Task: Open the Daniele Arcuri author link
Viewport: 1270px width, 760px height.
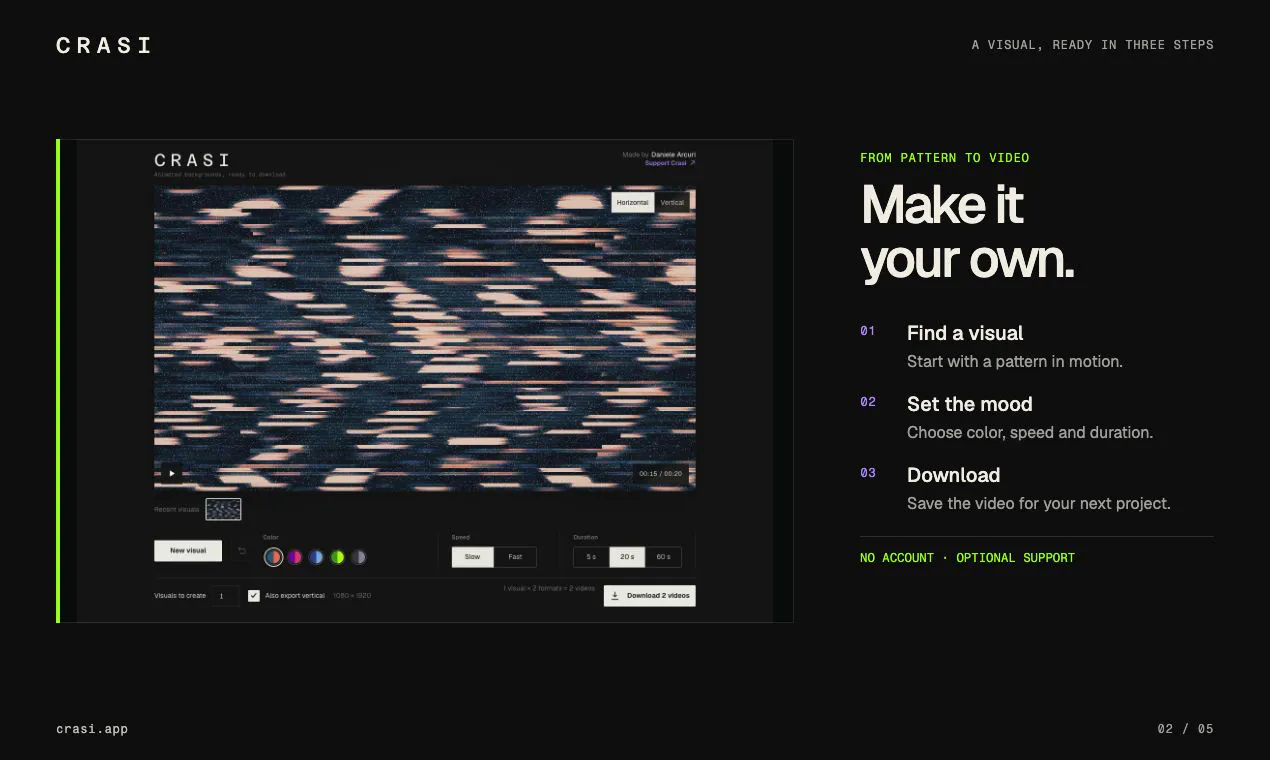Action: pos(673,155)
